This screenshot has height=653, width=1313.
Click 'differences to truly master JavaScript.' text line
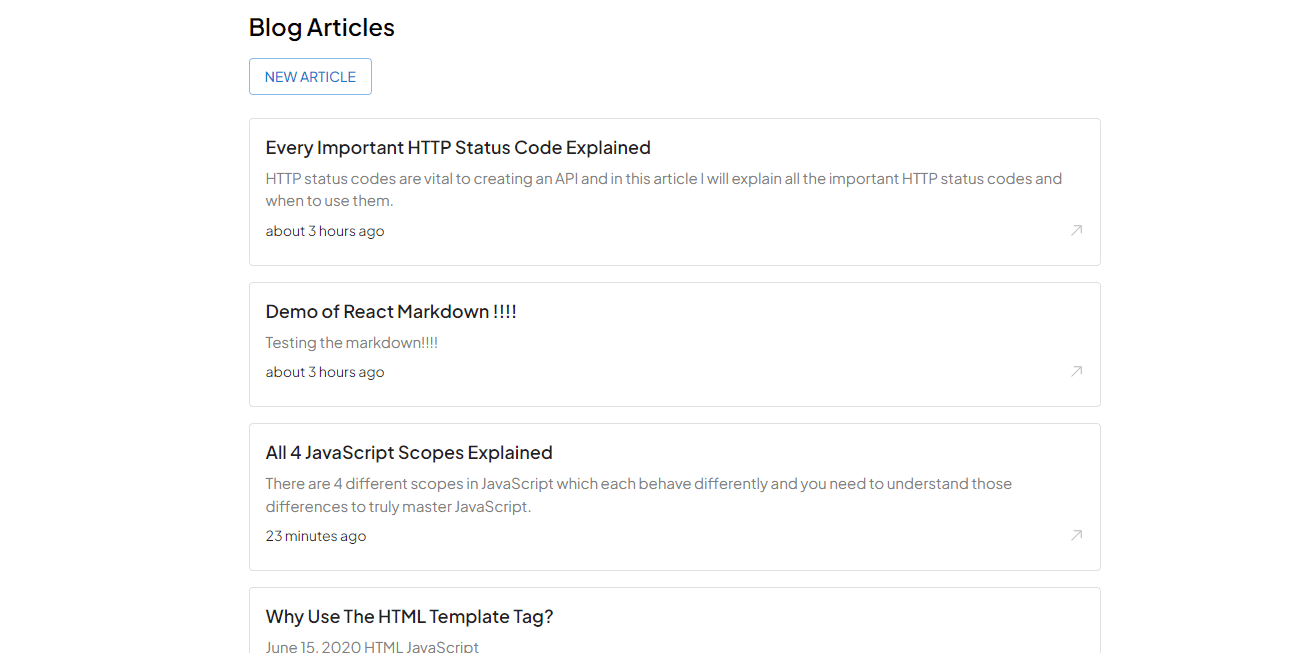click(x=398, y=507)
